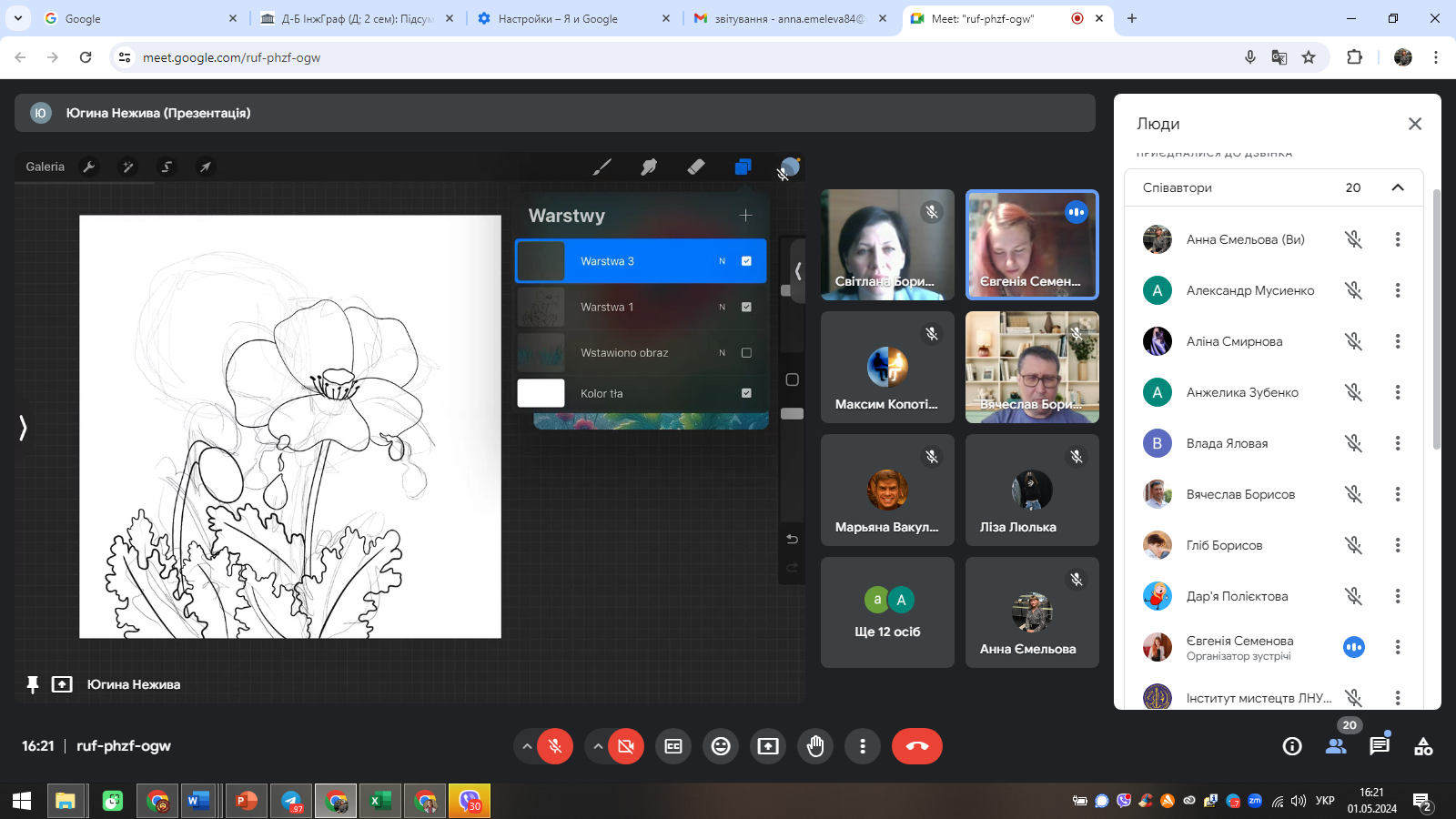This screenshot has width=1456, height=819.
Task: Open the layers icon in Procreate toolbar
Action: pyautogui.click(x=743, y=167)
